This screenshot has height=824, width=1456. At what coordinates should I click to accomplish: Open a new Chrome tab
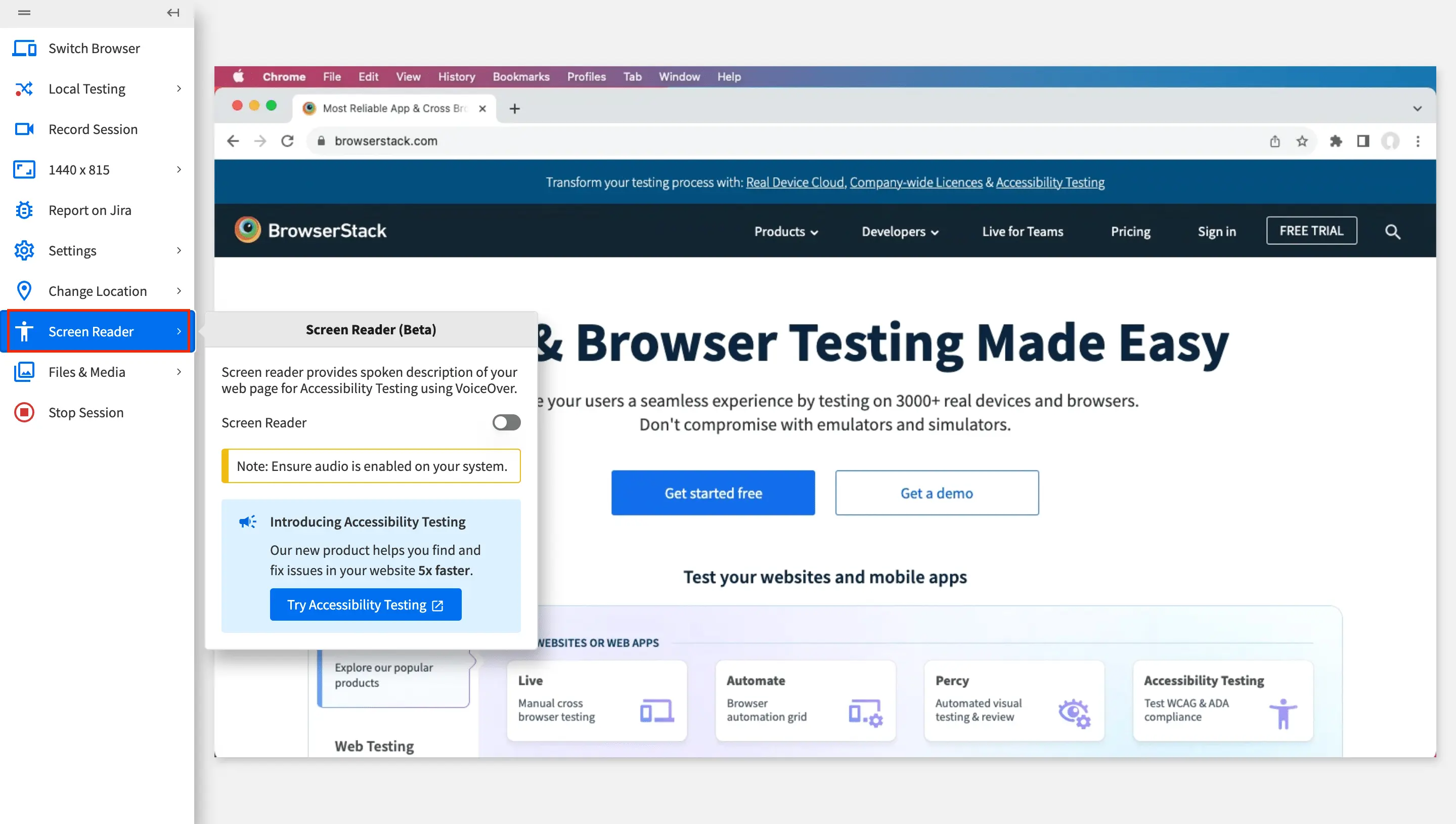pyautogui.click(x=514, y=109)
